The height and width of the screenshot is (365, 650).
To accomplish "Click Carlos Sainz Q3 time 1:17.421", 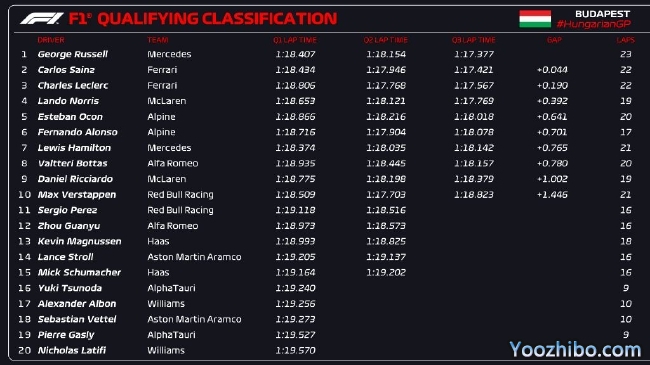I will (474, 70).
